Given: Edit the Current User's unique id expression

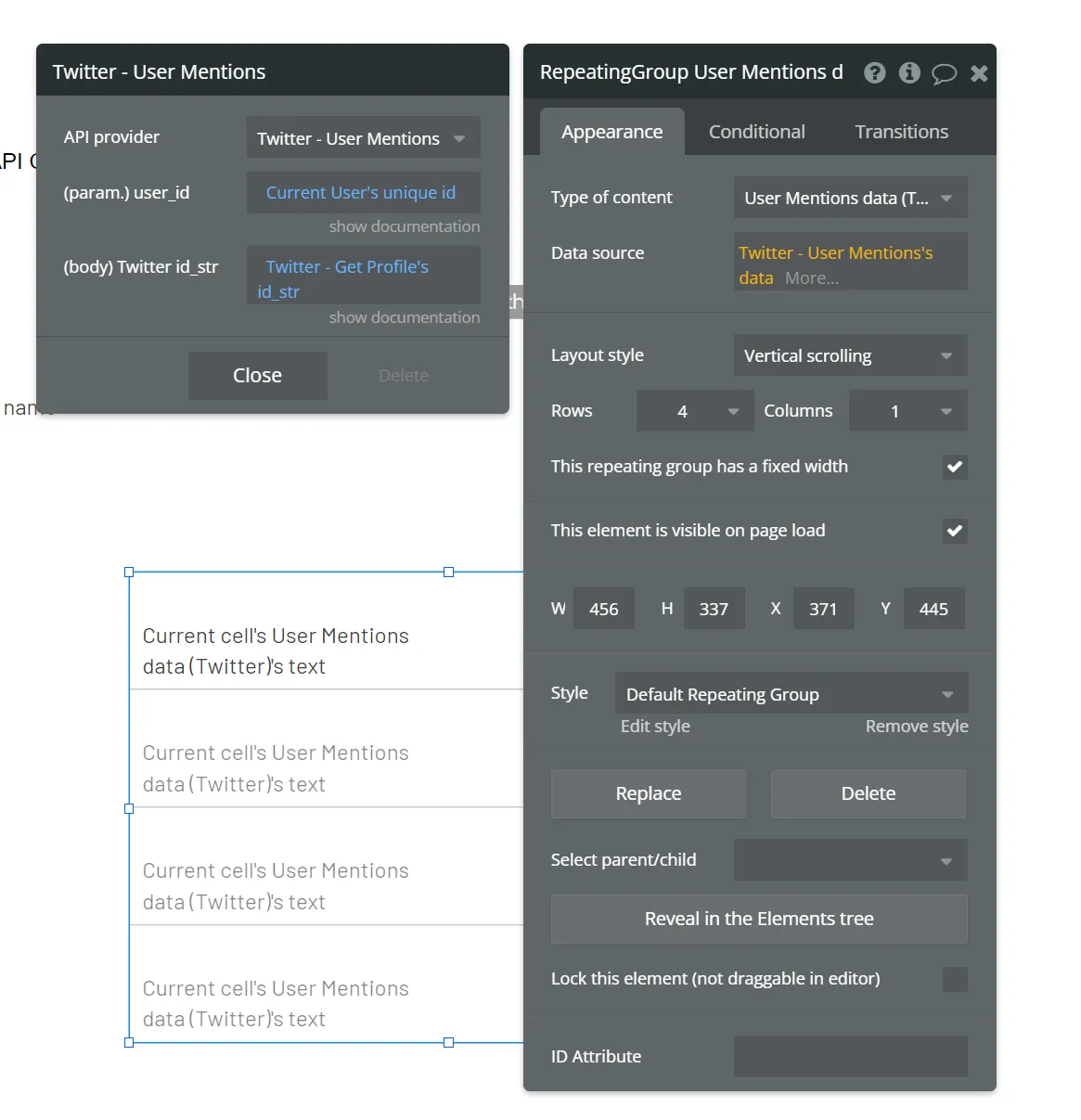Looking at the screenshot, I should tap(364, 192).
